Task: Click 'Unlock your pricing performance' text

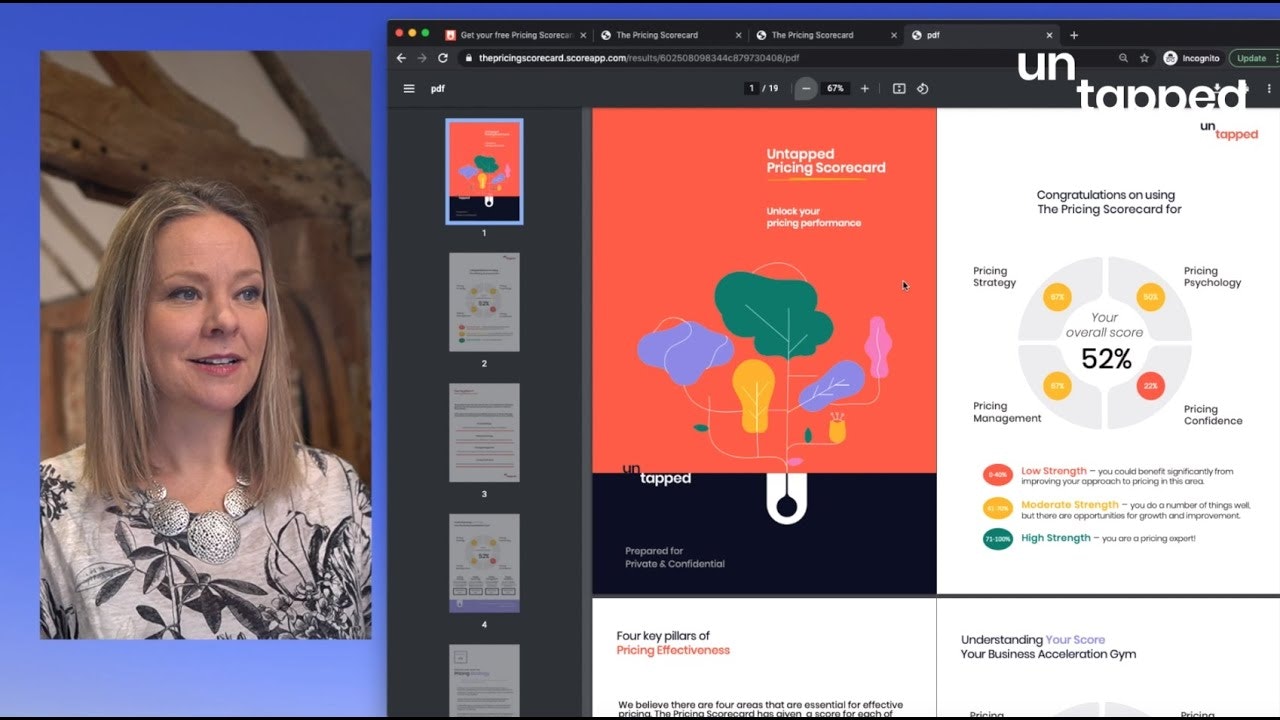Action: tap(814, 217)
